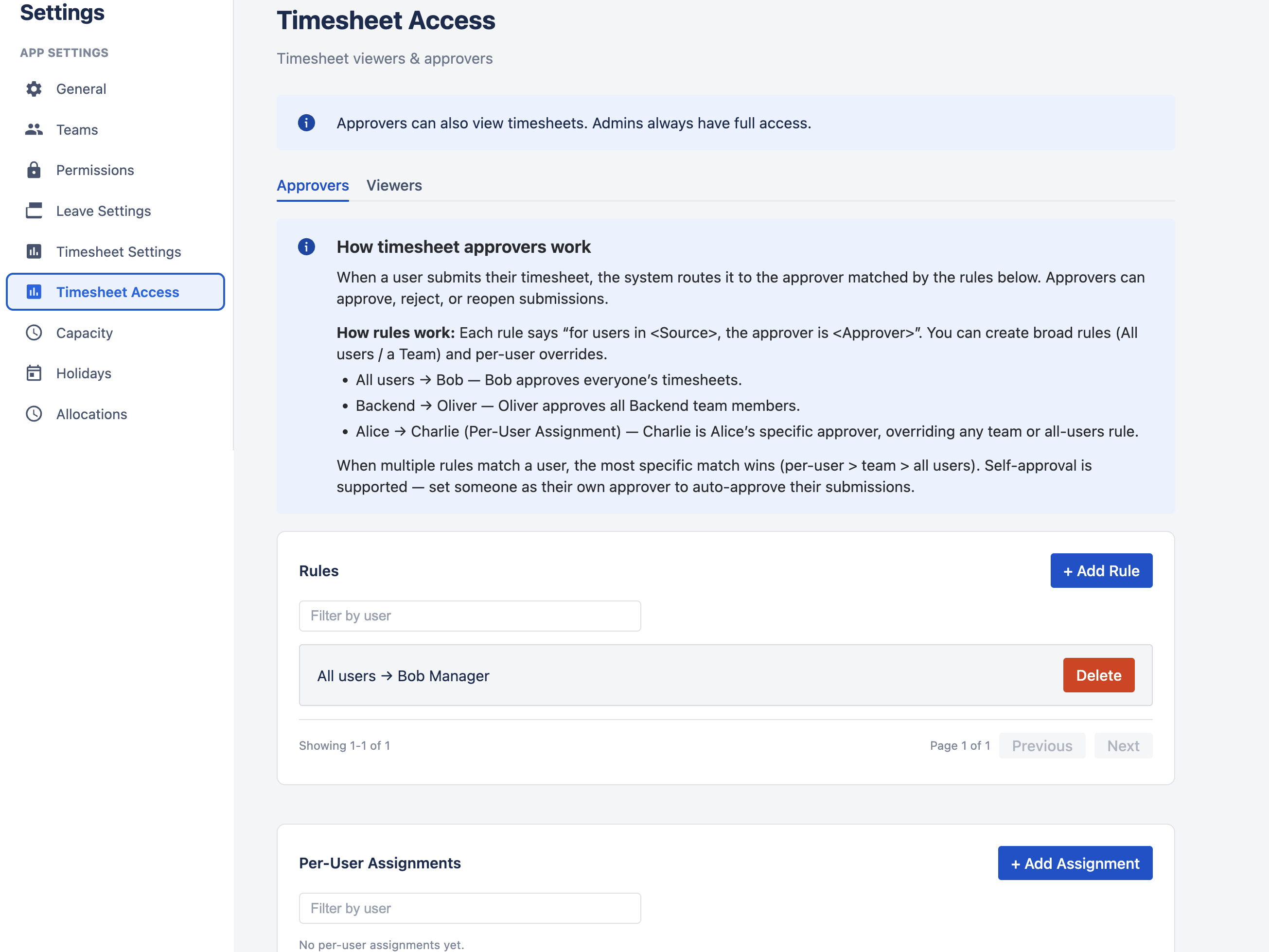The height and width of the screenshot is (952, 1269).
Task: Click the Leave Settings icon
Action: point(34,211)
